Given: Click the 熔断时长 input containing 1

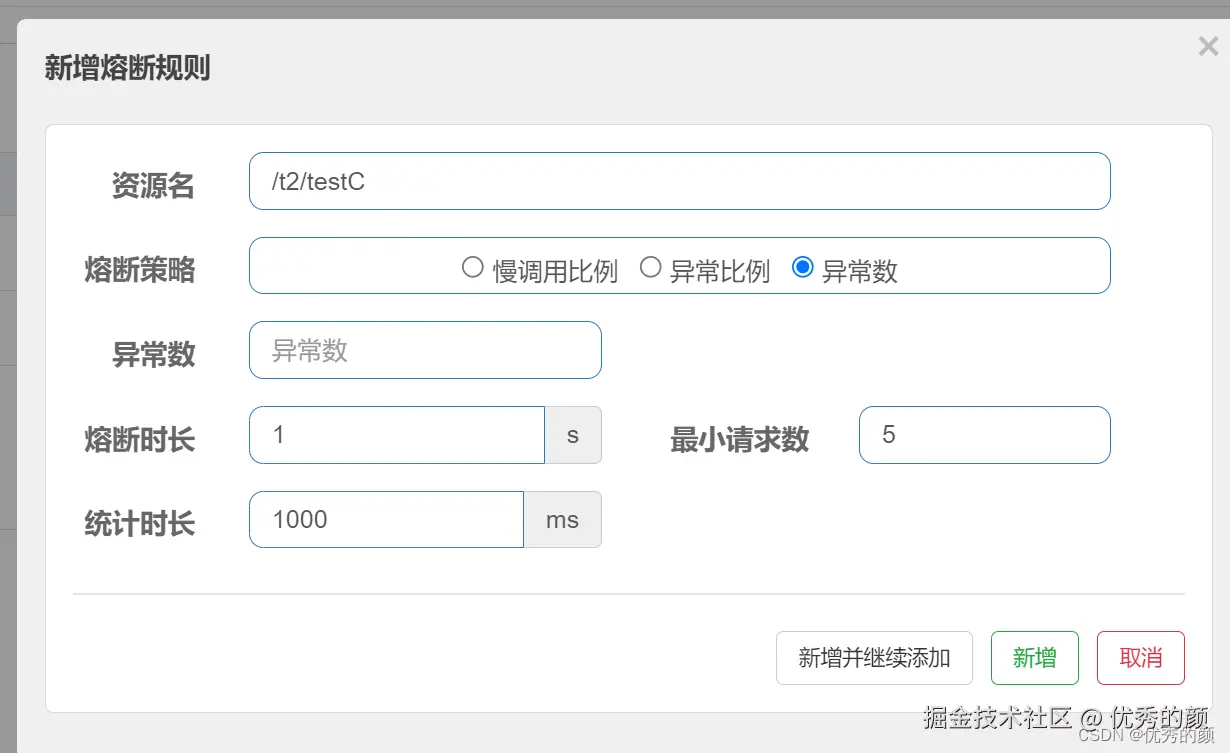Looking at the screenshot, I should [396, 435].
